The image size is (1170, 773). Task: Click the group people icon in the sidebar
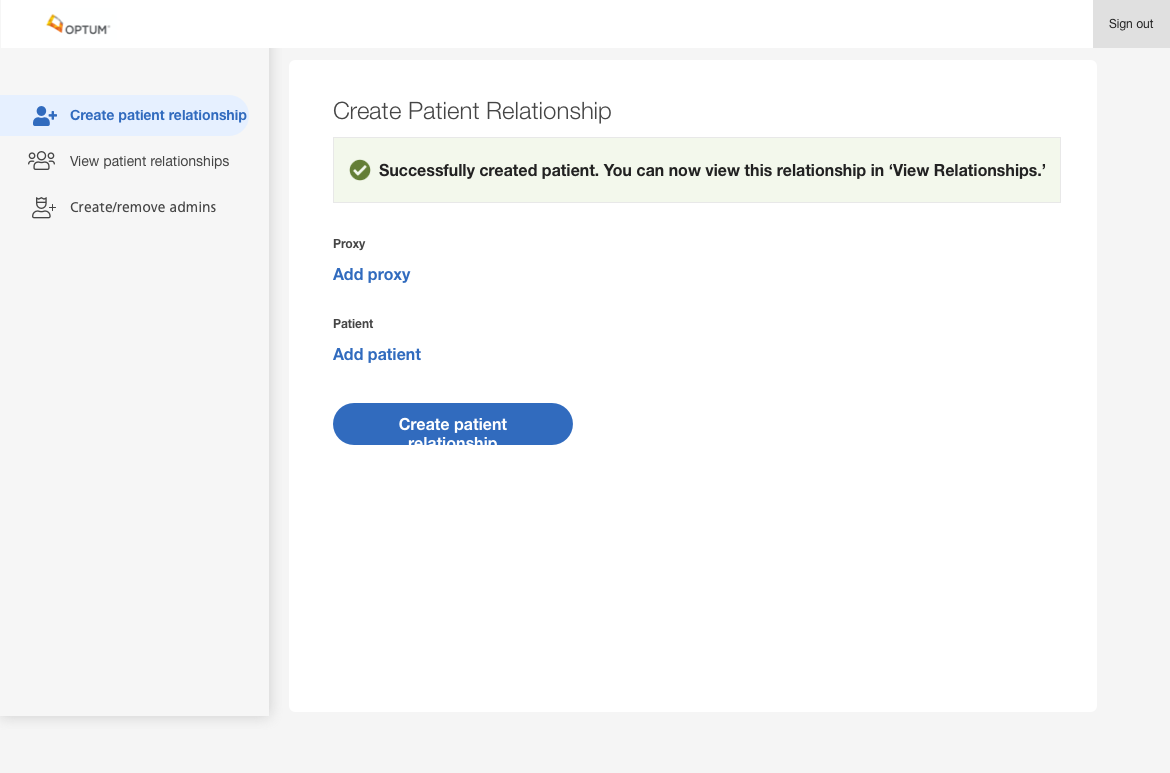pyautogui.click(x=41, y=161)
